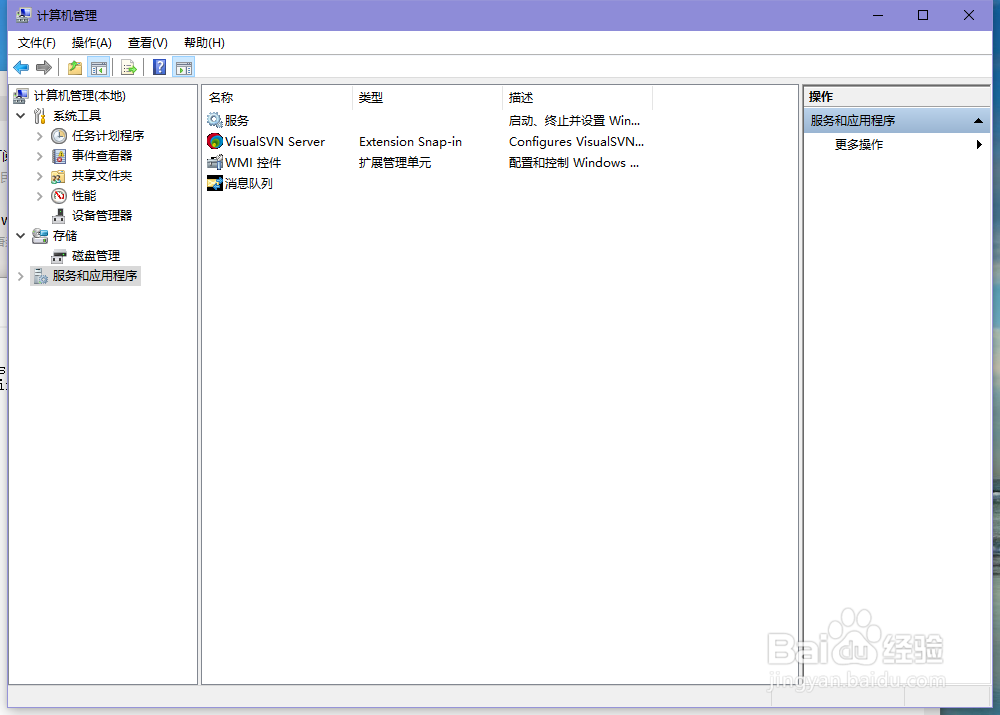Viewport: 1000px width, 715px height.
Task: Click the window title bar app icon
Action: [x=24, y=15]
